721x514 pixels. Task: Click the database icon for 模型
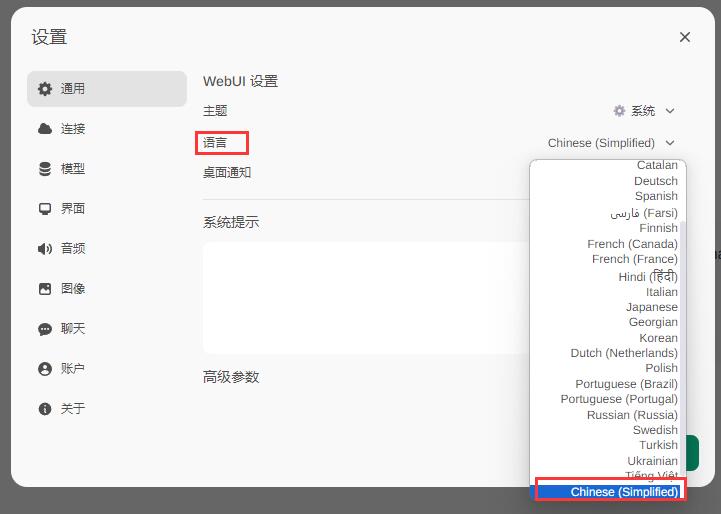[45, 169]
